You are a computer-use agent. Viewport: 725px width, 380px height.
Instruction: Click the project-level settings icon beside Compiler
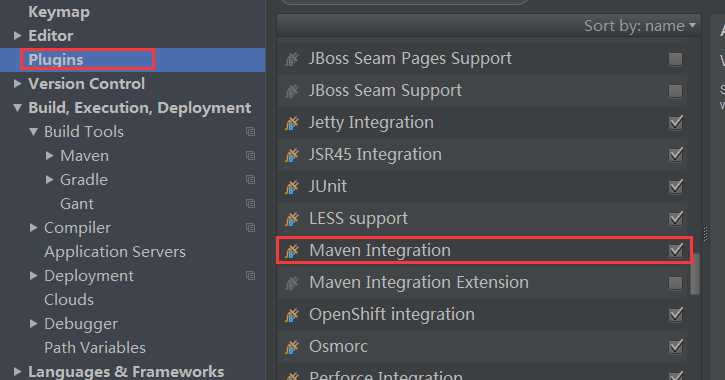point(250,228)
